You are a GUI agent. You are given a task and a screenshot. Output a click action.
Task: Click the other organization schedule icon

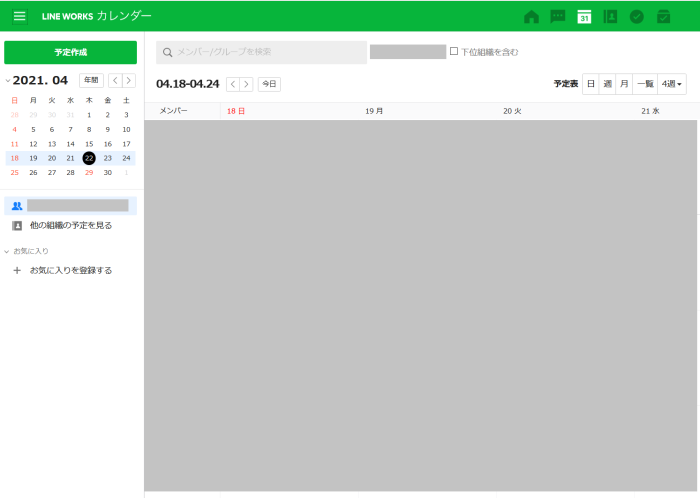tap(17, 226)
